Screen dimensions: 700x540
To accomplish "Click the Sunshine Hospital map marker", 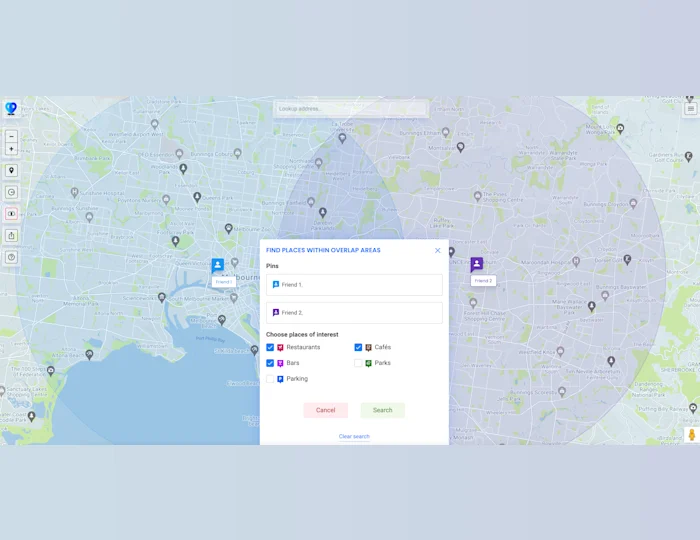I will pos(75,192).
